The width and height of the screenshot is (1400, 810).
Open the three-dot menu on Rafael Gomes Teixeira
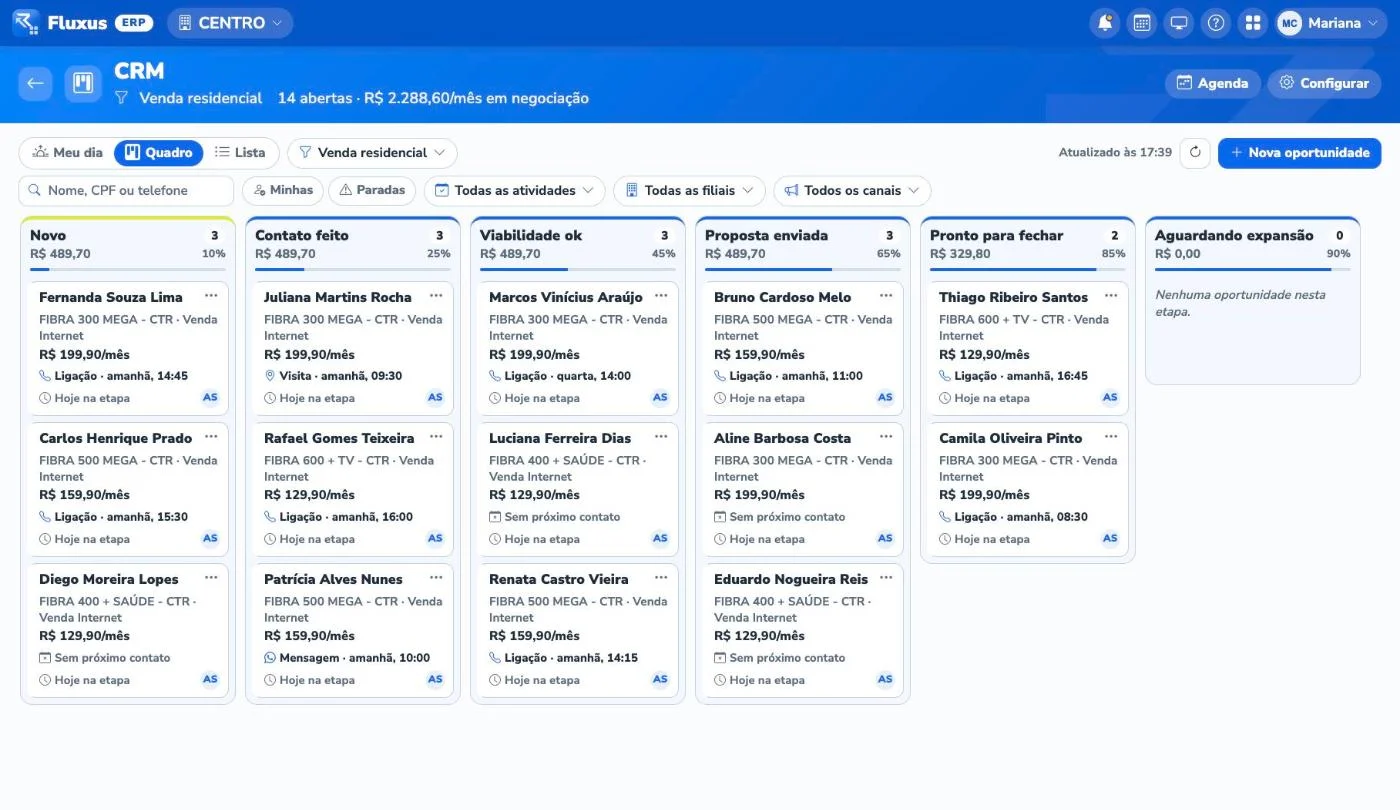click(436, 437)
